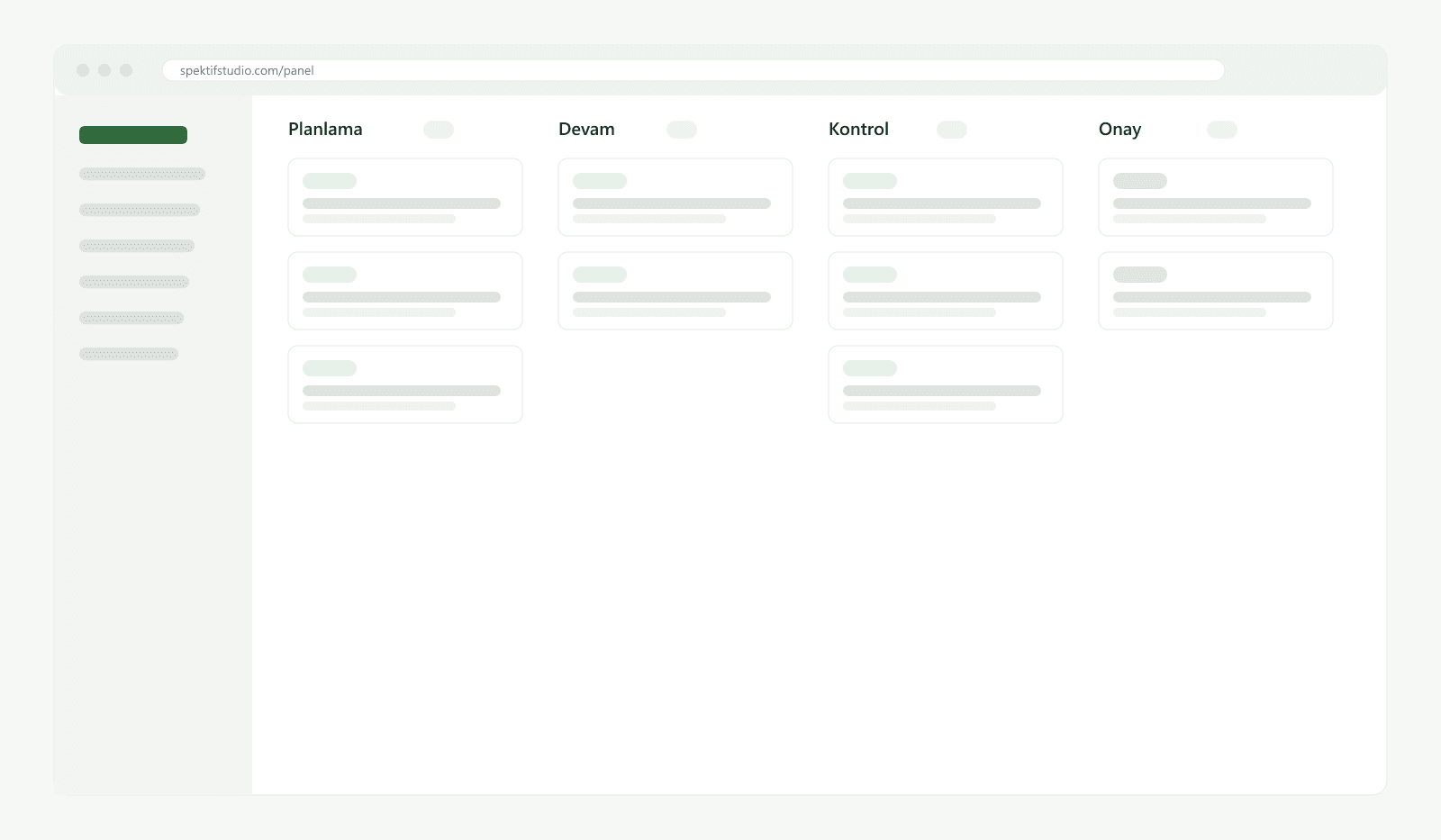Open the third card under Kontrol
The width and height of the screenshot is (1441, 840).
(x=946, y=384)
